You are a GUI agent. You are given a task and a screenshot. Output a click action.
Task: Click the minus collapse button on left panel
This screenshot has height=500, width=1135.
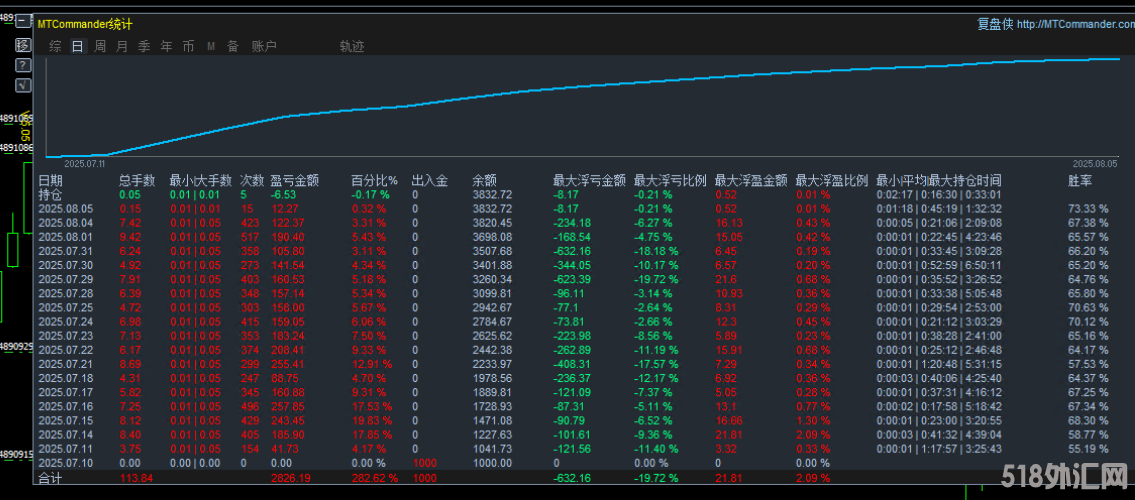(22, 22)
